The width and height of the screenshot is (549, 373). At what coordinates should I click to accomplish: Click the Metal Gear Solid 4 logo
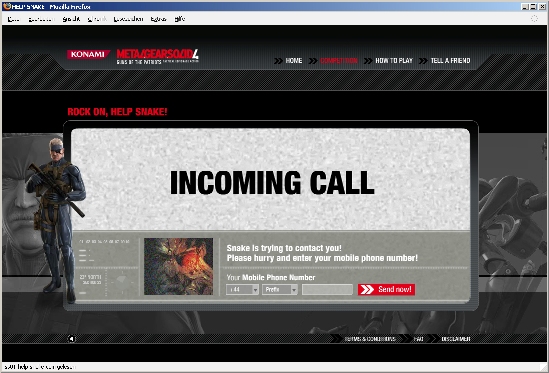tap(158, 57)
